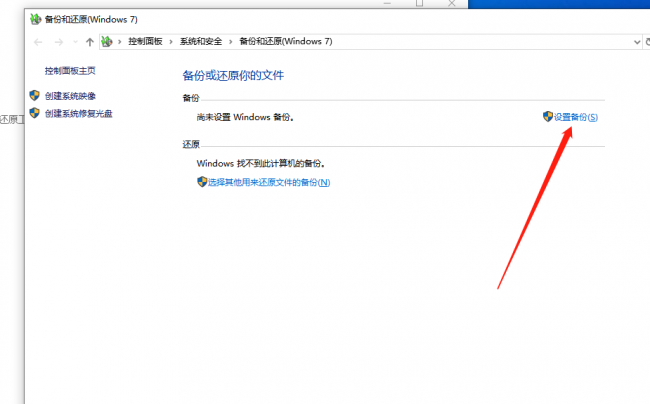Click the shield icon beside 创建系统修复光盘

34,113
